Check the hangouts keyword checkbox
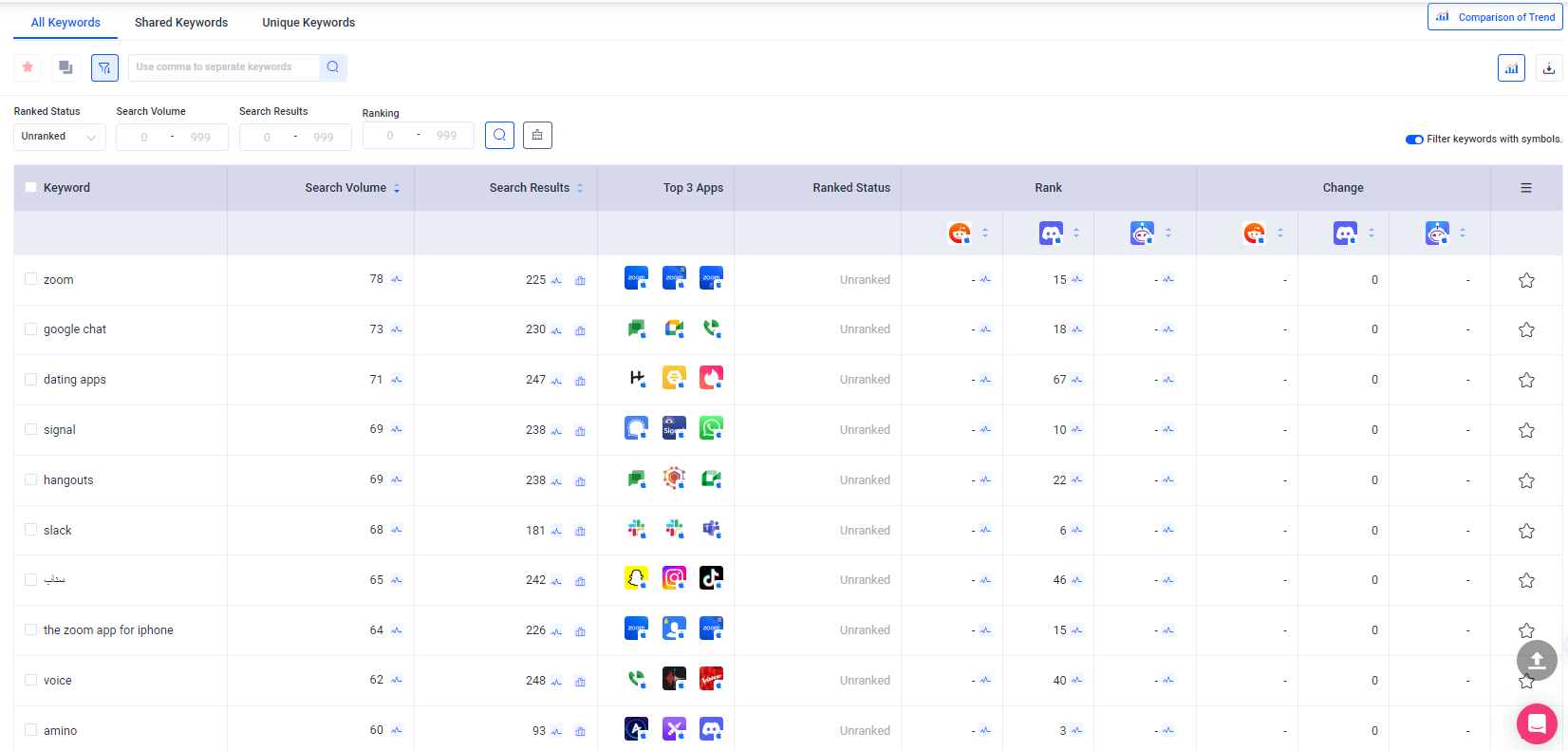 tap(30, 479)
